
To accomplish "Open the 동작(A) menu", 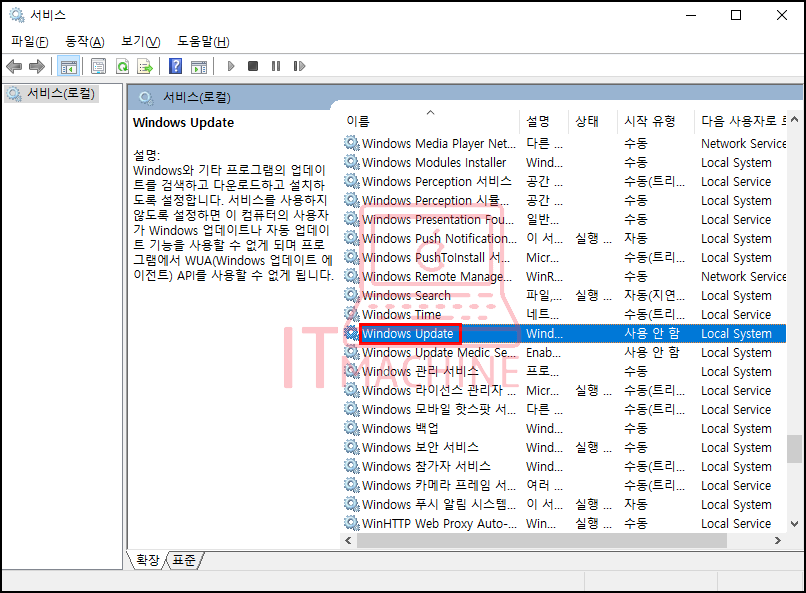I will tap(85, 42).
